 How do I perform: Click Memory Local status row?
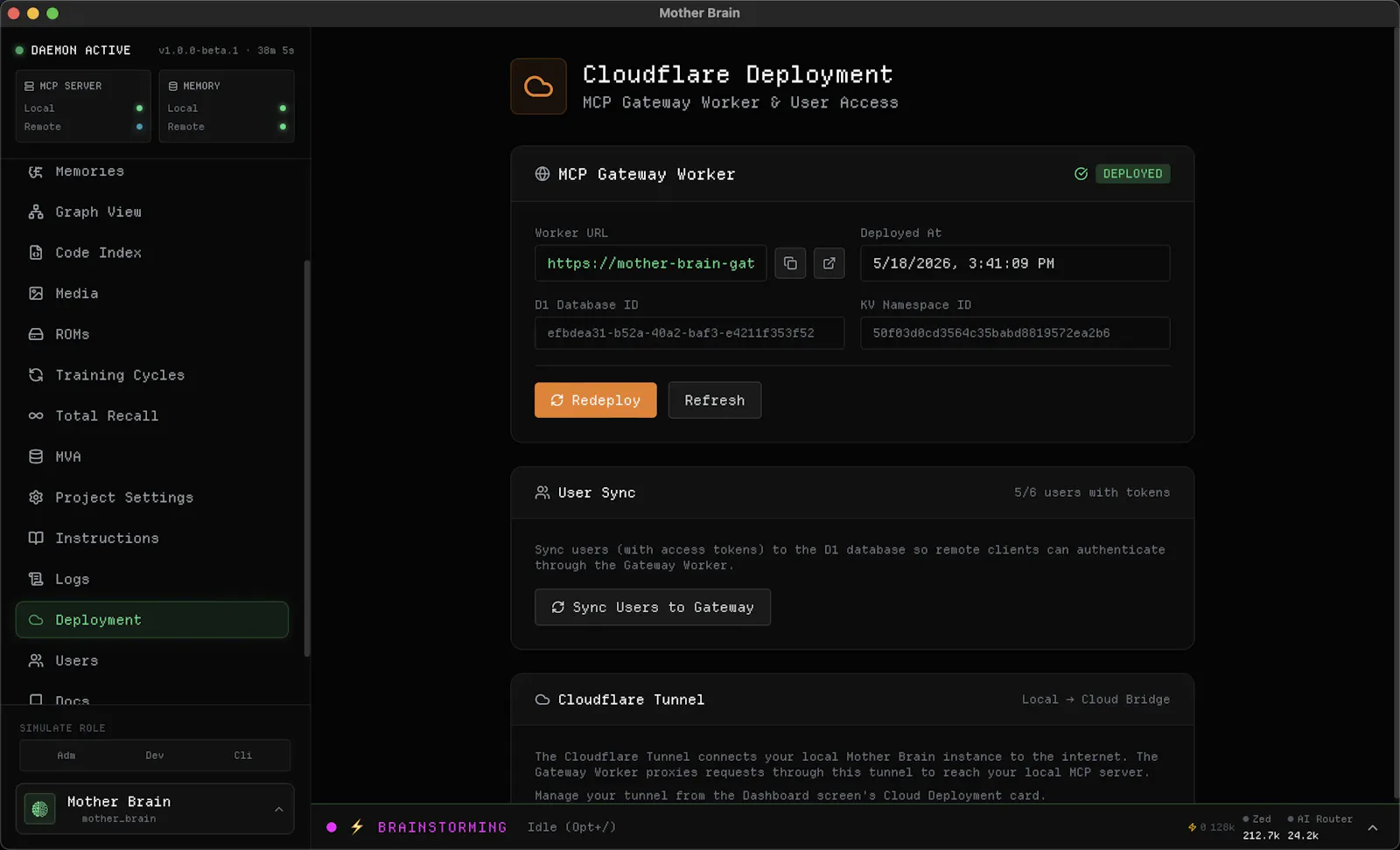227,108
